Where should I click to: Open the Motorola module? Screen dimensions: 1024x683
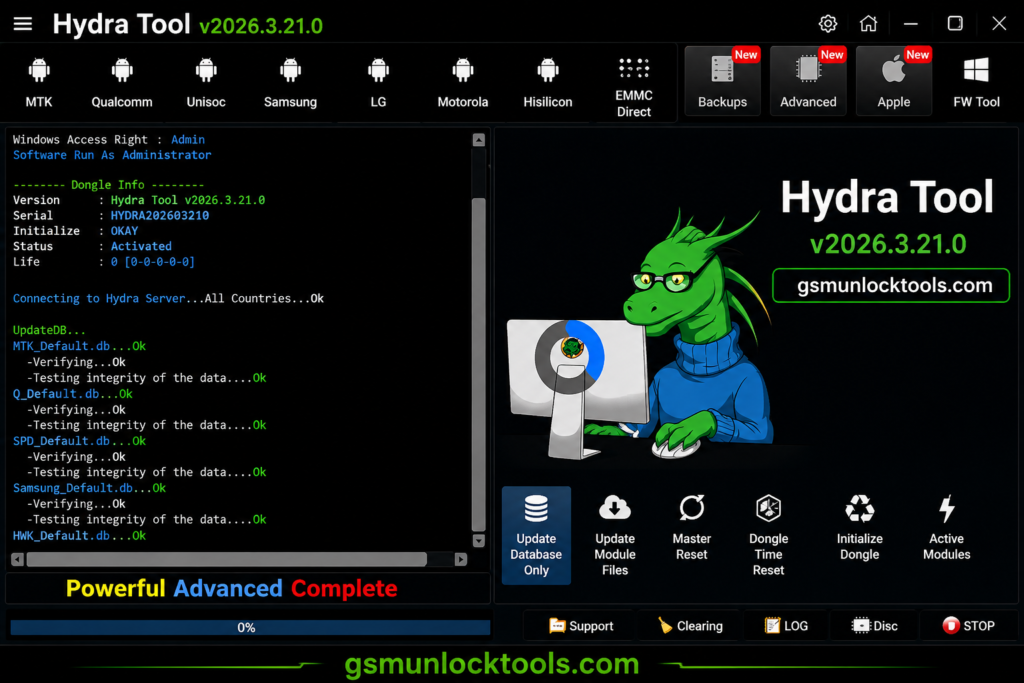[462, 83]
